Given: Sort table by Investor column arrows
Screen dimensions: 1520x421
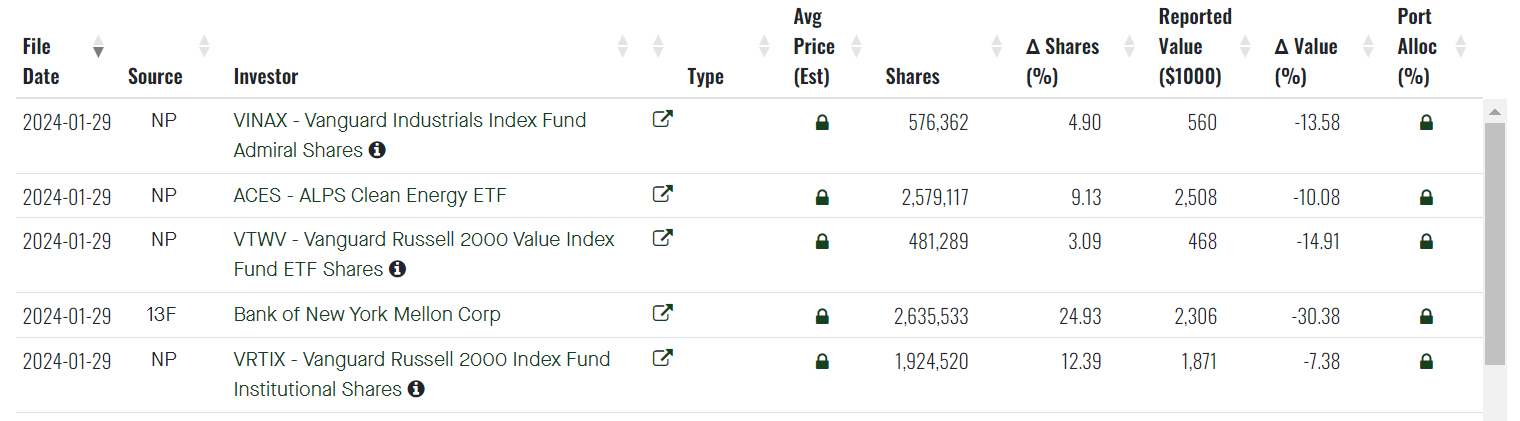Looking at the screenshot, I should coord(623,46).
